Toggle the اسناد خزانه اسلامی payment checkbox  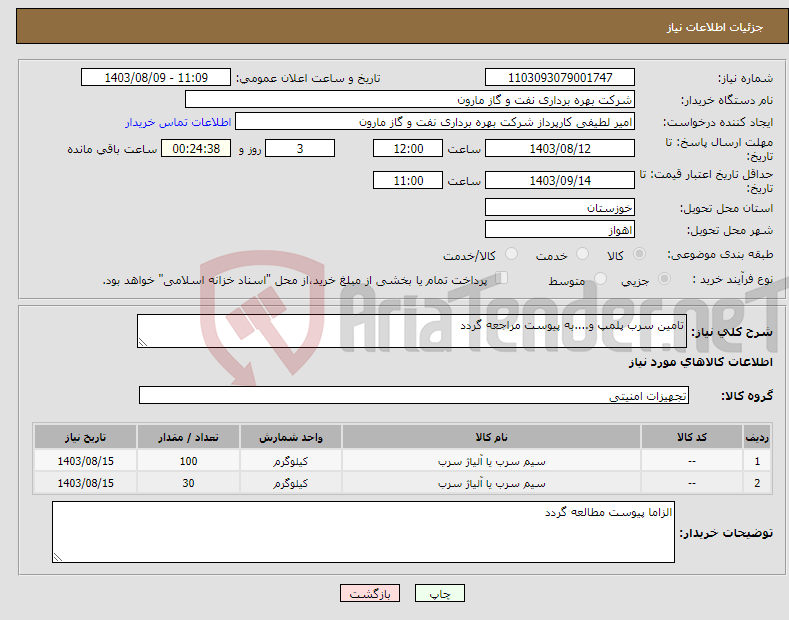[502, 277]
